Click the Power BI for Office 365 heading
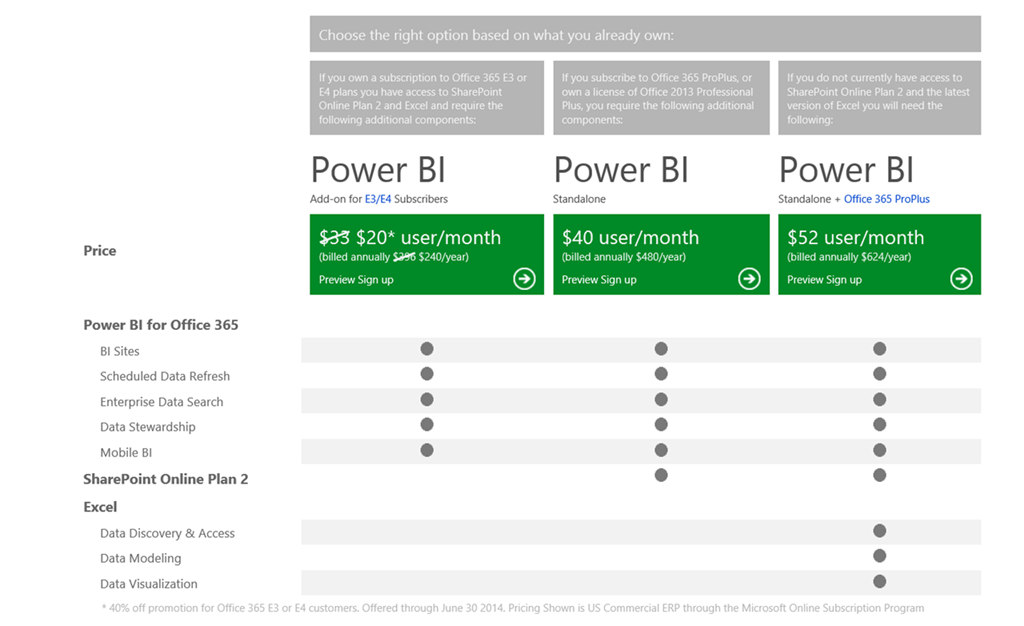This screenshot has width=1024, height=626. [161, 325]
